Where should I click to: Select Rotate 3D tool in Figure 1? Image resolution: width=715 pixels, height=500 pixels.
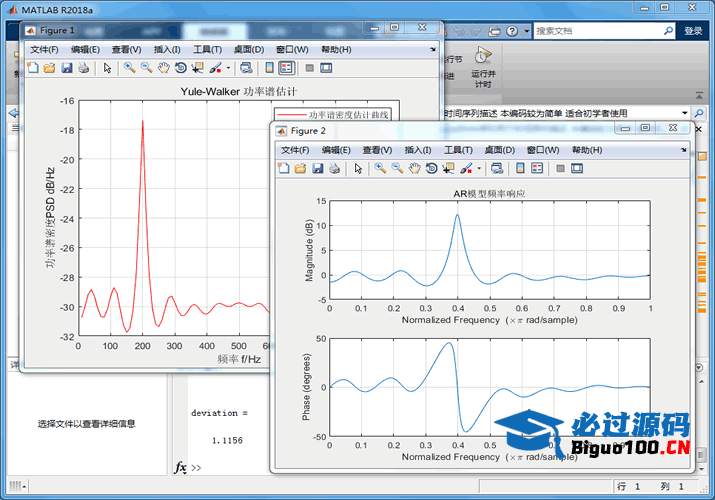tap(181, 68)
